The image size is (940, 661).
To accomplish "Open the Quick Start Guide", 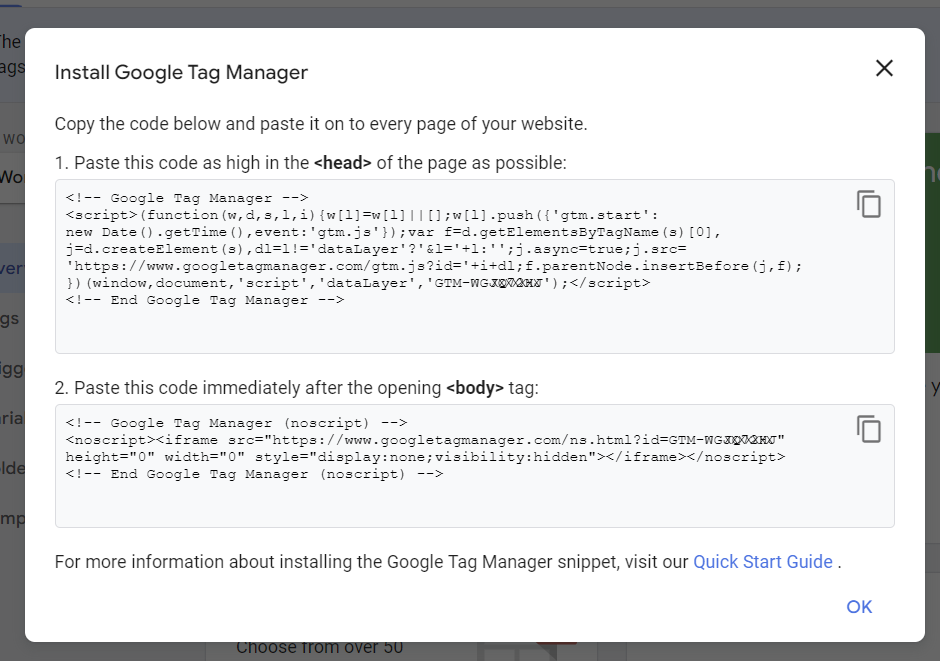I will (762, 561).
